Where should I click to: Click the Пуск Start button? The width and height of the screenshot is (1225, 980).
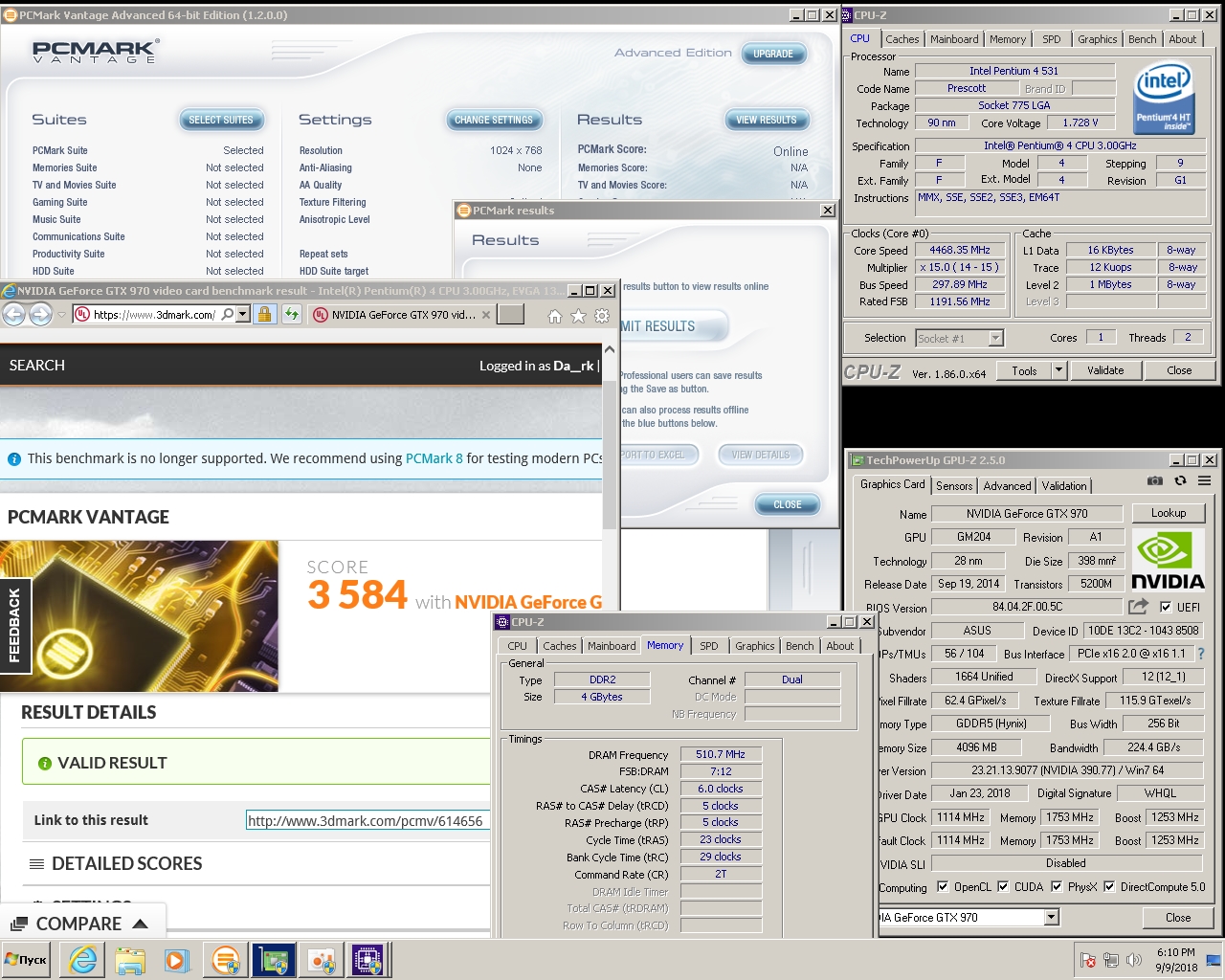coord(27,960)
